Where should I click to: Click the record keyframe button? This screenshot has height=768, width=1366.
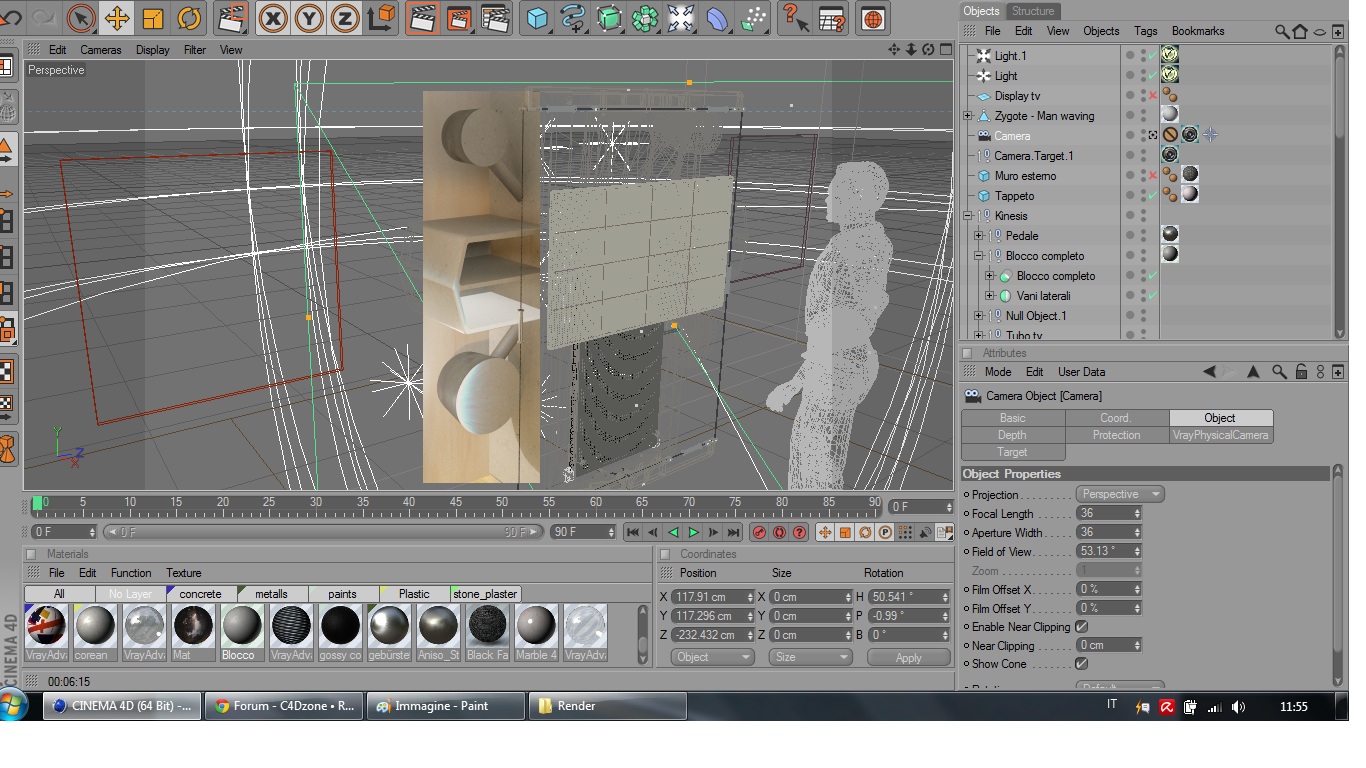(x=759, y=533)
